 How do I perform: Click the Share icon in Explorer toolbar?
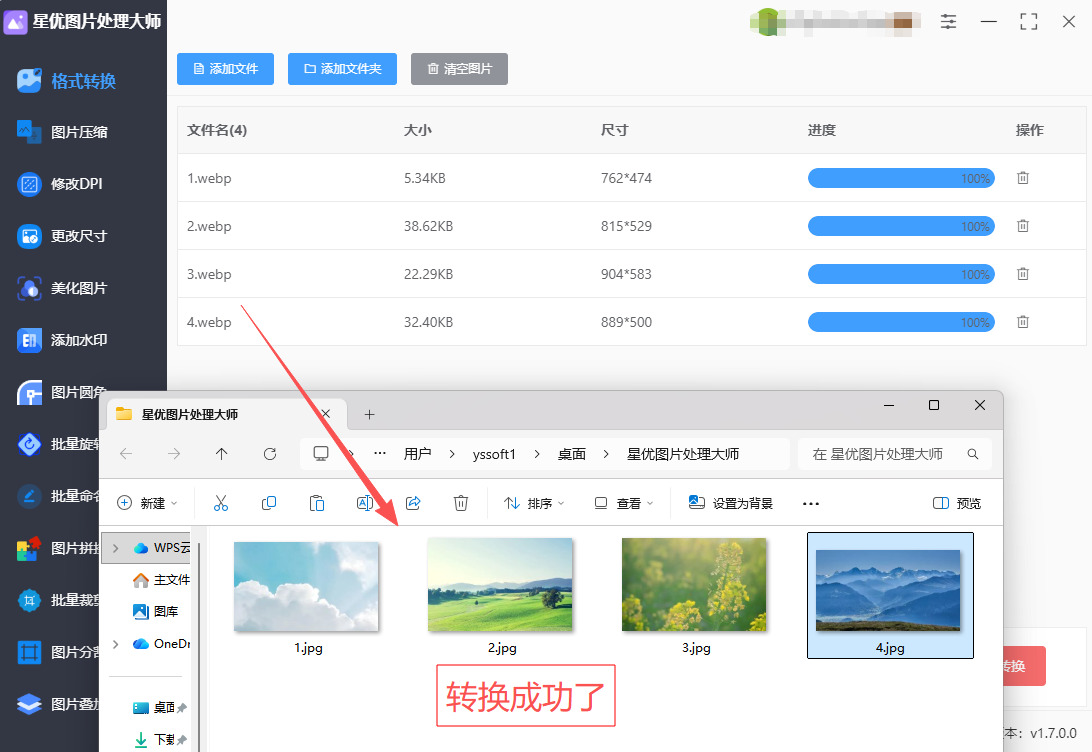[x=413, y=503]
